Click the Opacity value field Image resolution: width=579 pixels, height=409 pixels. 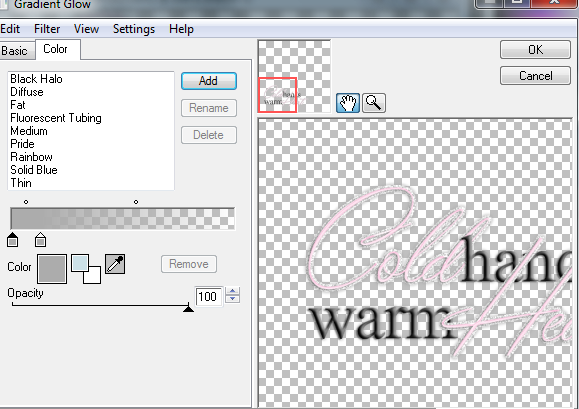click(x=209, y=296)
